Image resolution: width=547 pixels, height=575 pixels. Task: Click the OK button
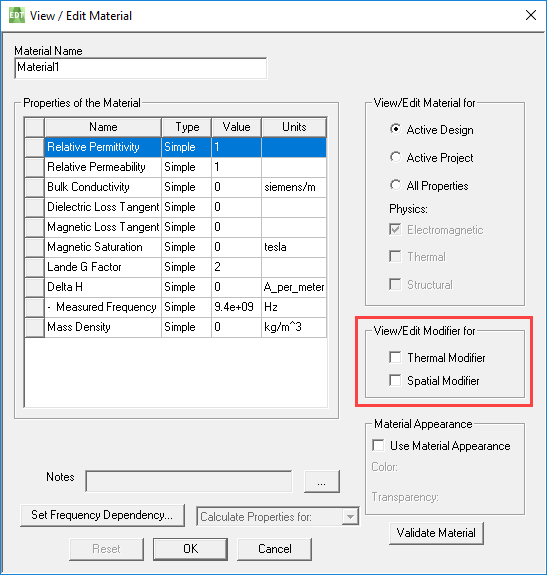click(190, 549)
